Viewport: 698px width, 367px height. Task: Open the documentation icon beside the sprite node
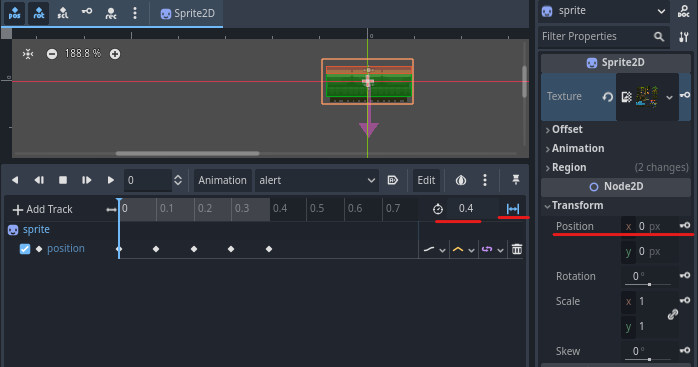pos(684,11)
